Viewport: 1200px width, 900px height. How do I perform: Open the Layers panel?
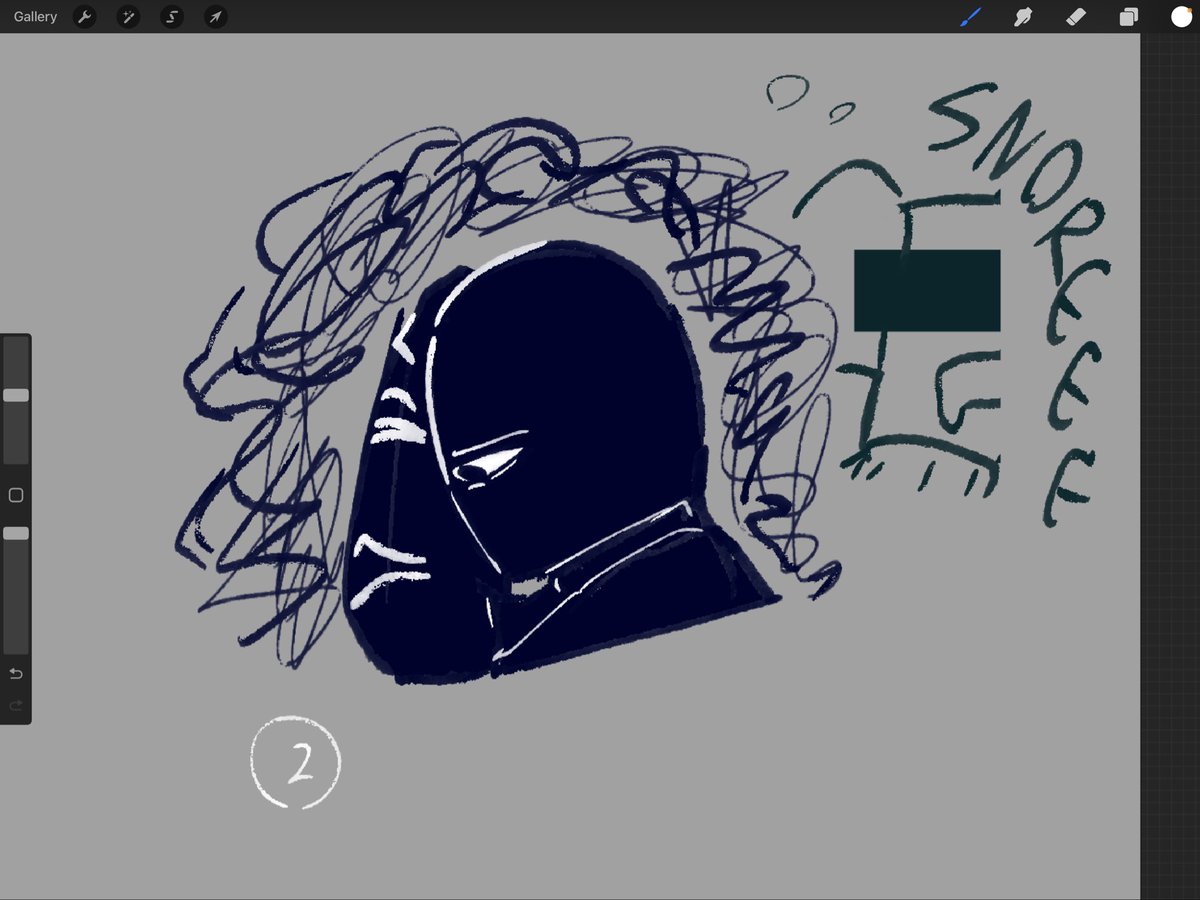click(1129, 17)
